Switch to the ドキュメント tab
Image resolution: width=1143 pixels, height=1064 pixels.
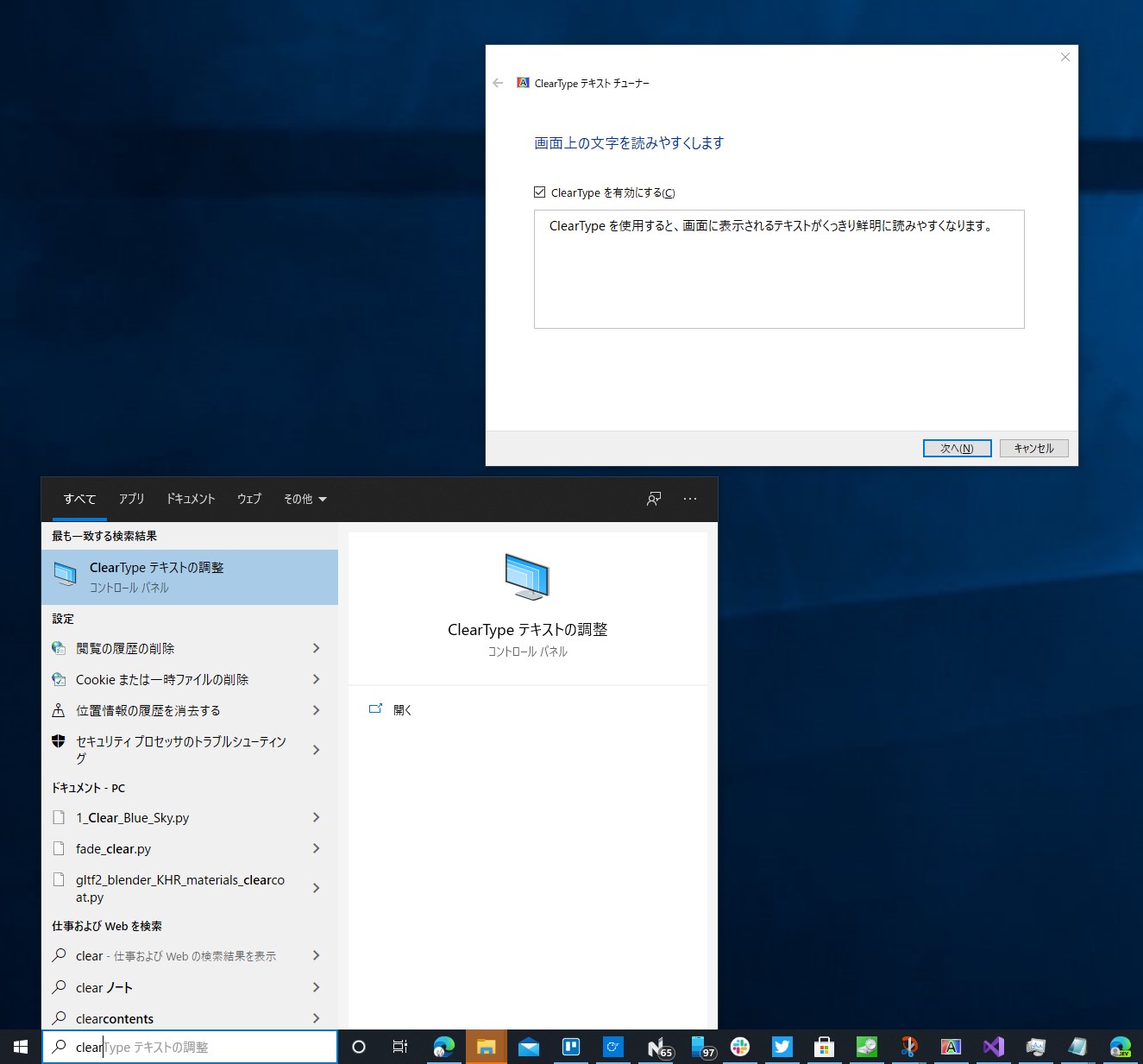tap(190, 499)
